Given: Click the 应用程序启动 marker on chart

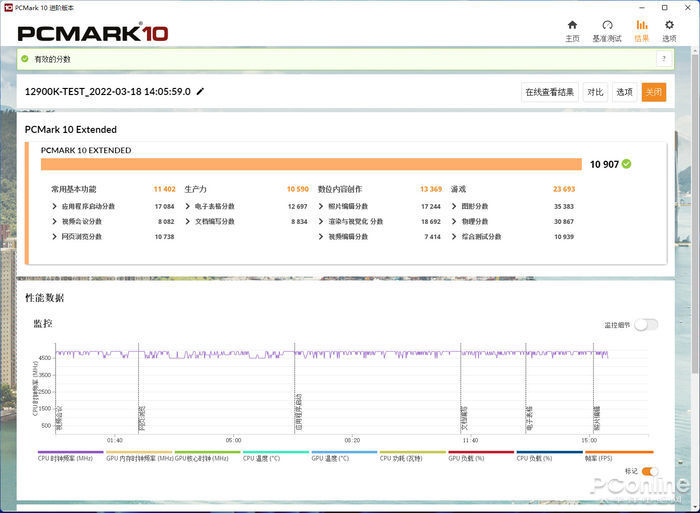Looking at the screenshot, I should [298, 410].
